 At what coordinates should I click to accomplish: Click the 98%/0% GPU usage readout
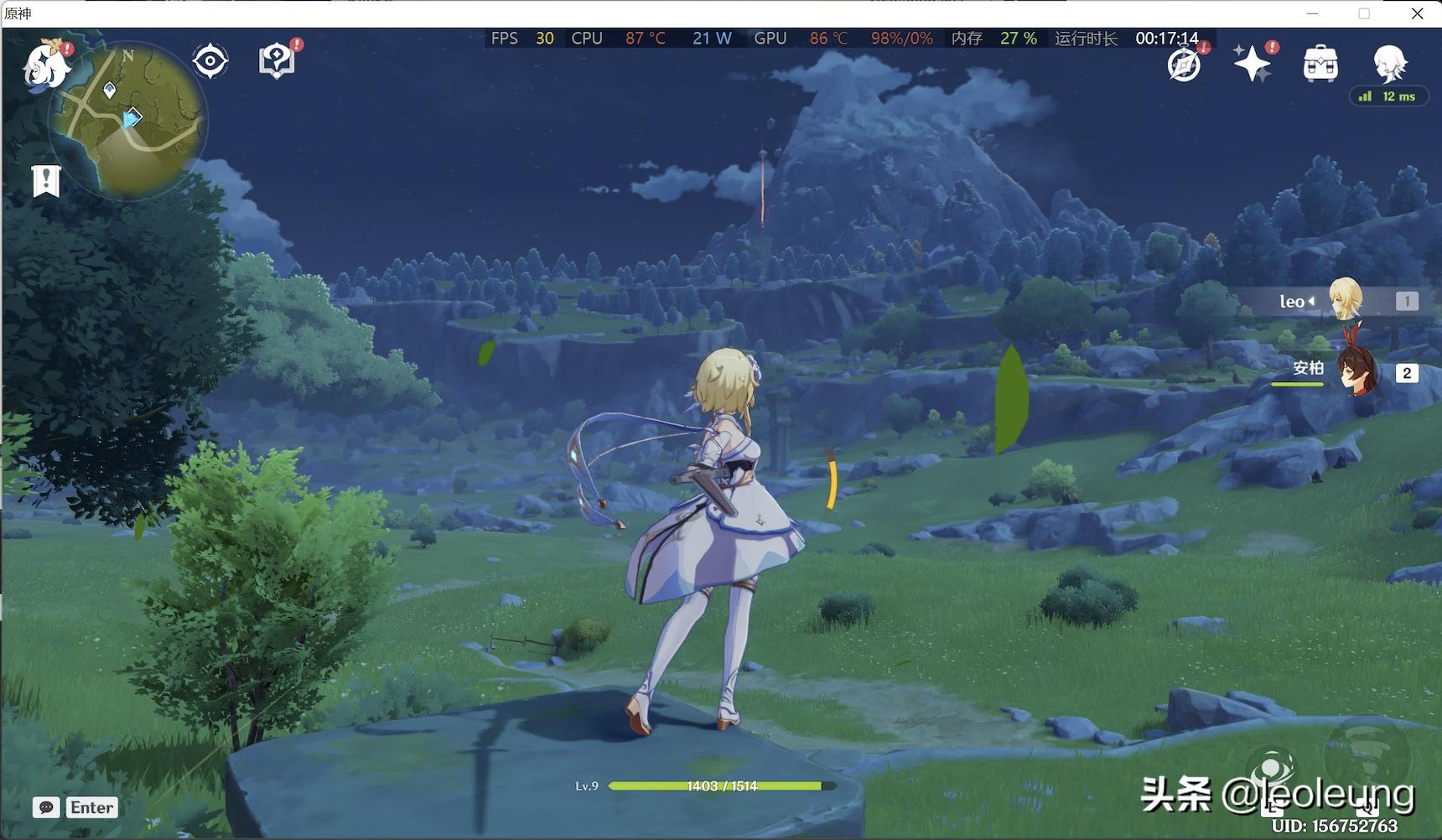pos(901,39)
